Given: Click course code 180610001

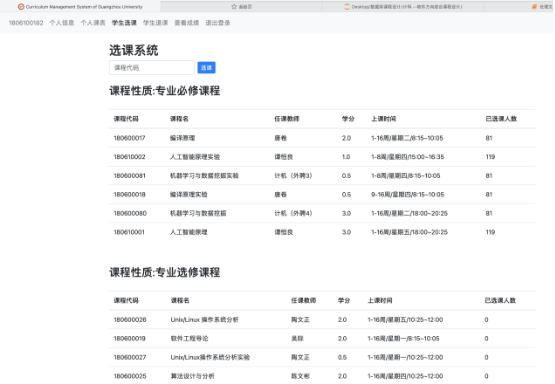Looking at the screenshot, I should [x=129, y=232].
